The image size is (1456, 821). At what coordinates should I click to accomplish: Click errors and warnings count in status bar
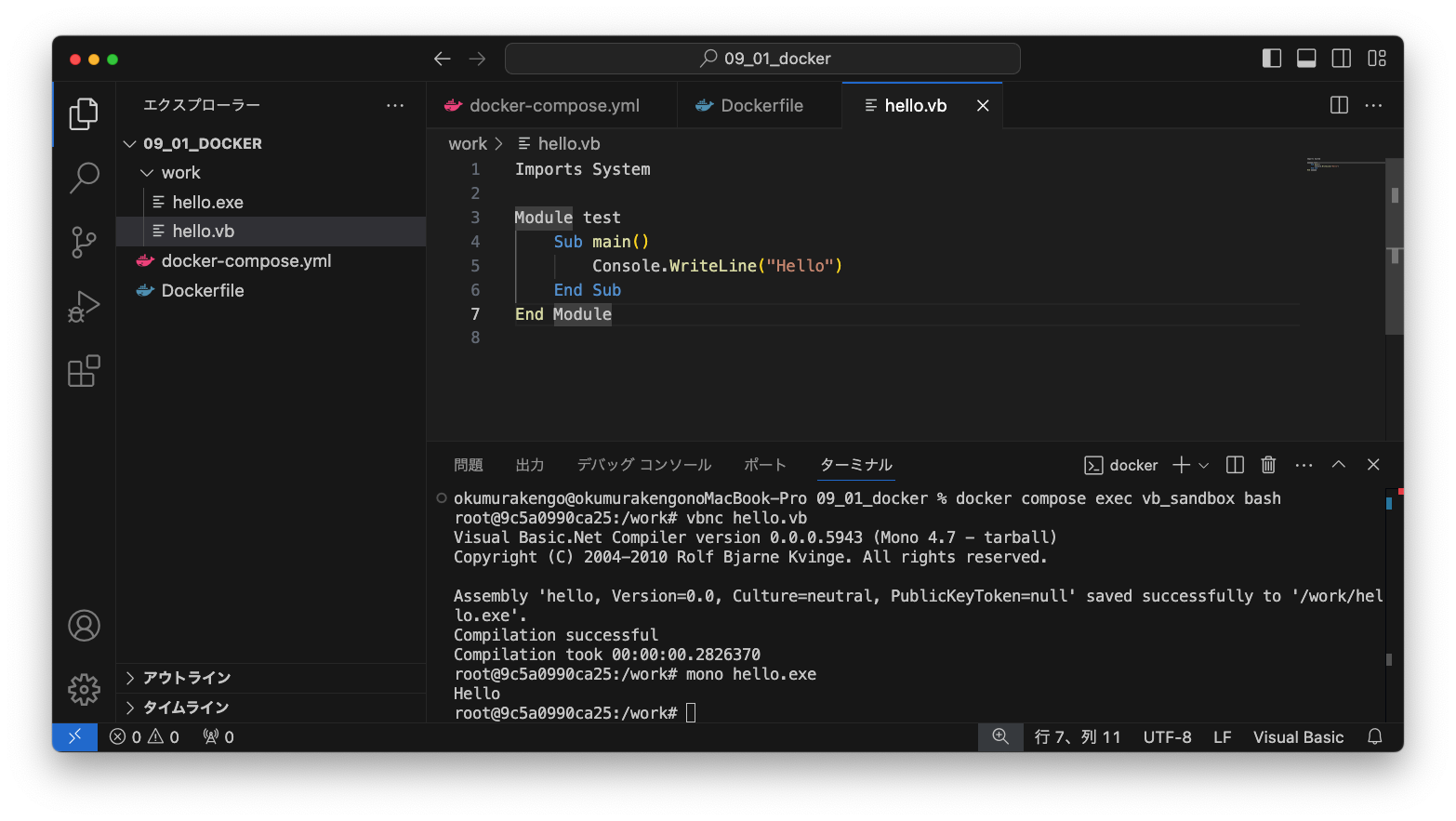pos(144,737)
